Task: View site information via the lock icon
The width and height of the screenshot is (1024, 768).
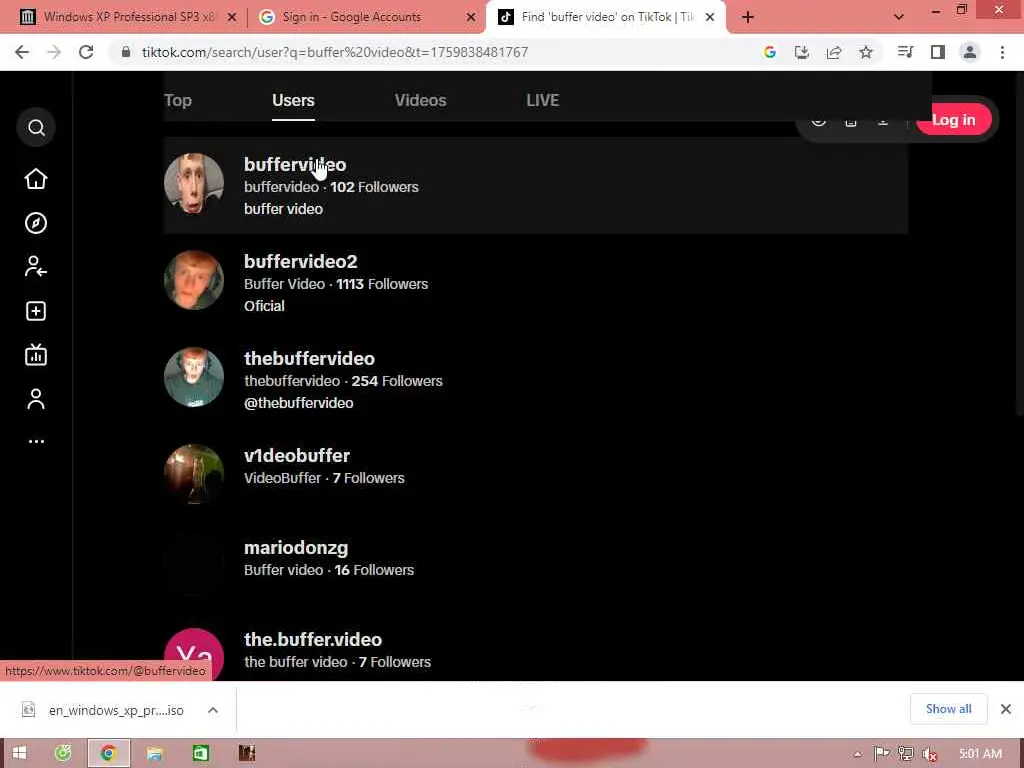Action: [x=125, y=52]
